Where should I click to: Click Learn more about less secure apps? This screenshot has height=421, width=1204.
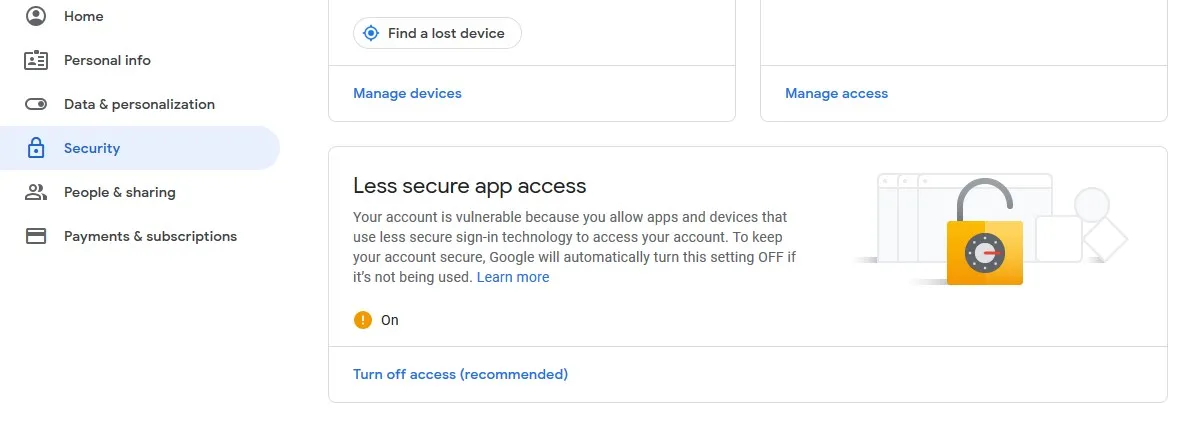tap(513, 277)
